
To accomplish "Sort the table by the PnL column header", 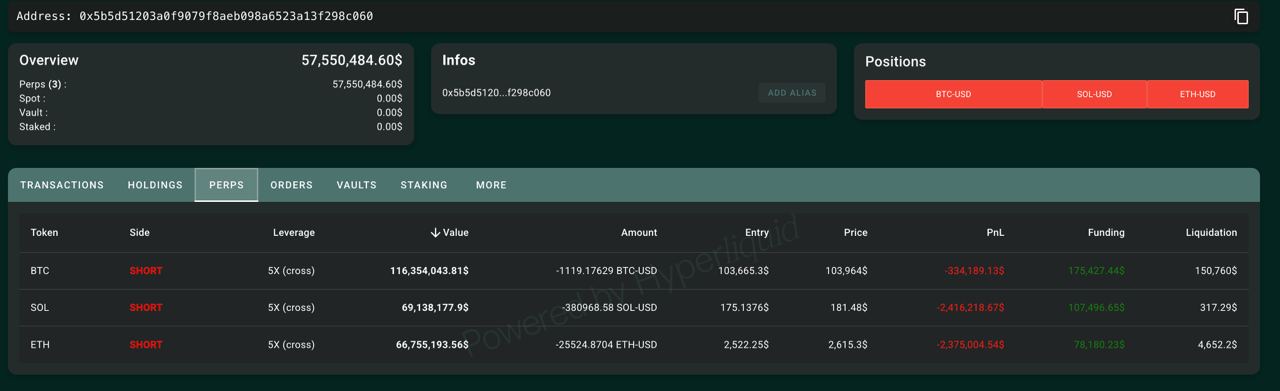I will (994, 232).
